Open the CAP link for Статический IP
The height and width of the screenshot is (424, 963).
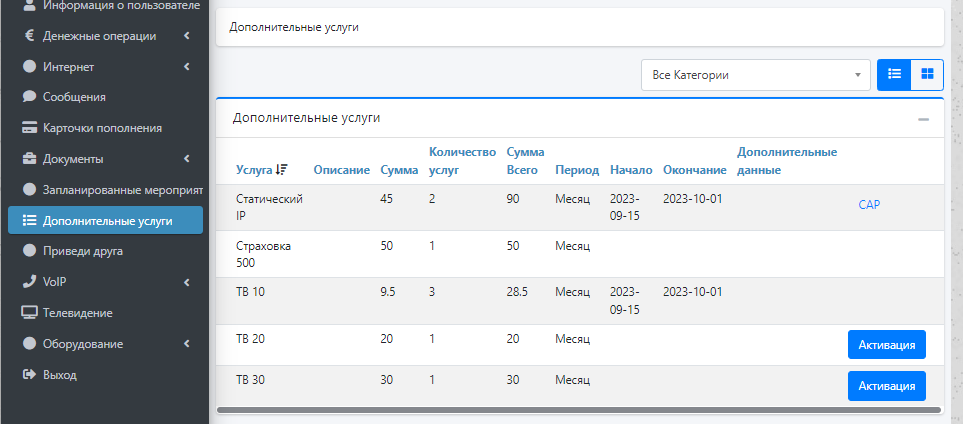coord(868,205)
